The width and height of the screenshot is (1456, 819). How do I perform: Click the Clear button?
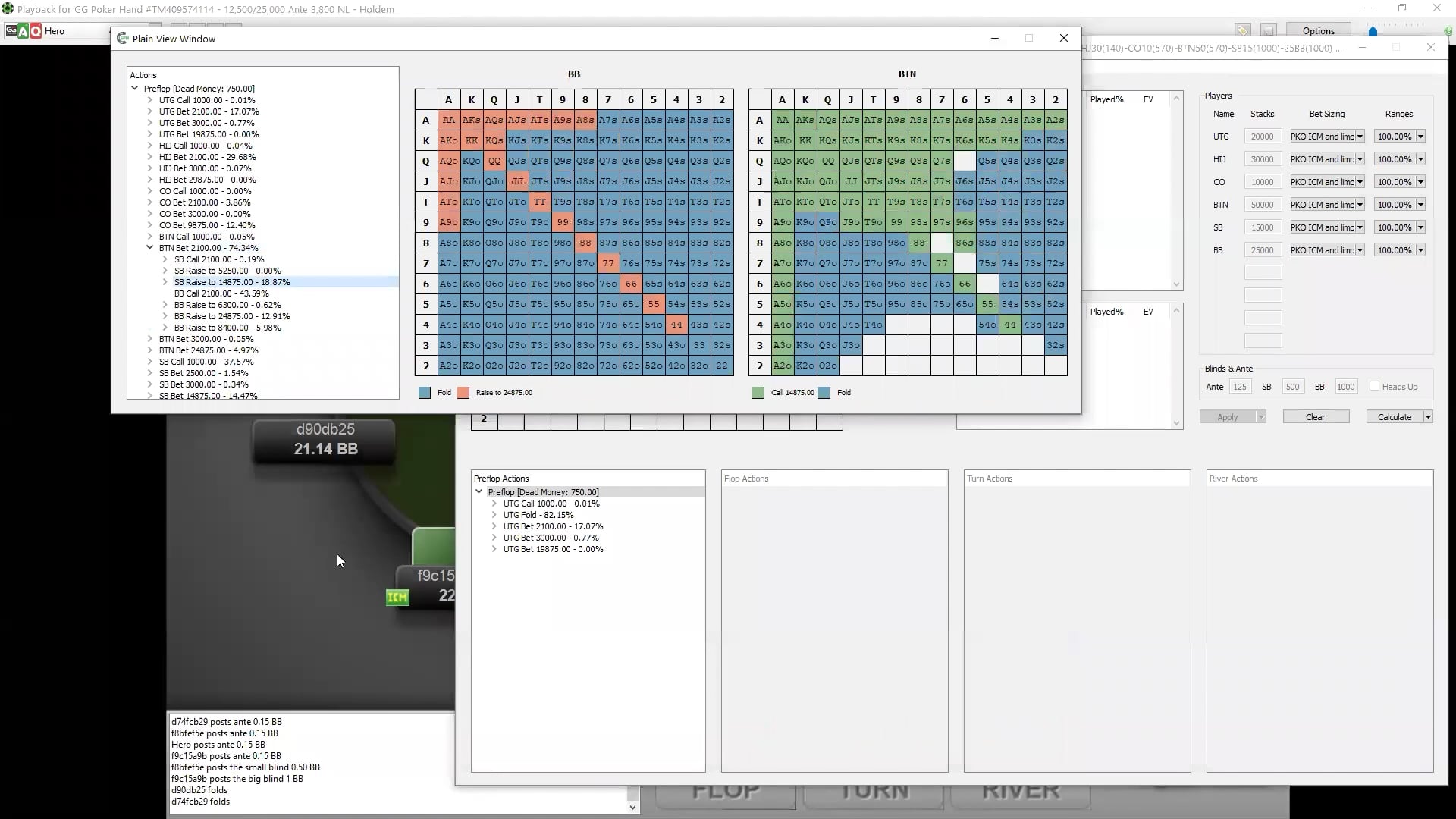pos(1315,417)
